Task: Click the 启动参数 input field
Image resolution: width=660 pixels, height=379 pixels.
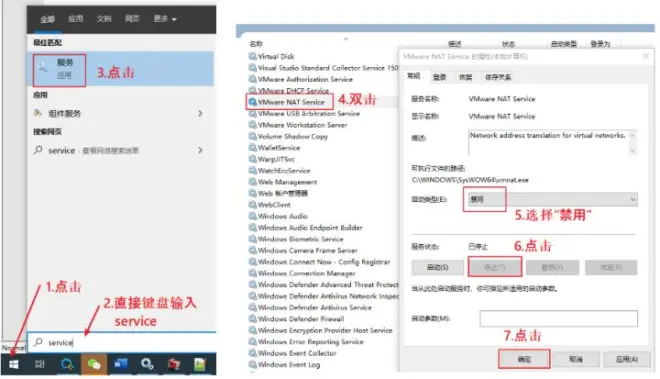Action: pyautogui.click(x=559, y=319)
